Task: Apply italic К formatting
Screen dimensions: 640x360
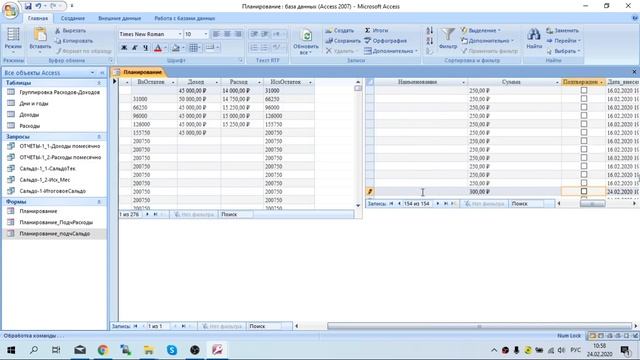Action: (x=135, y=48)
